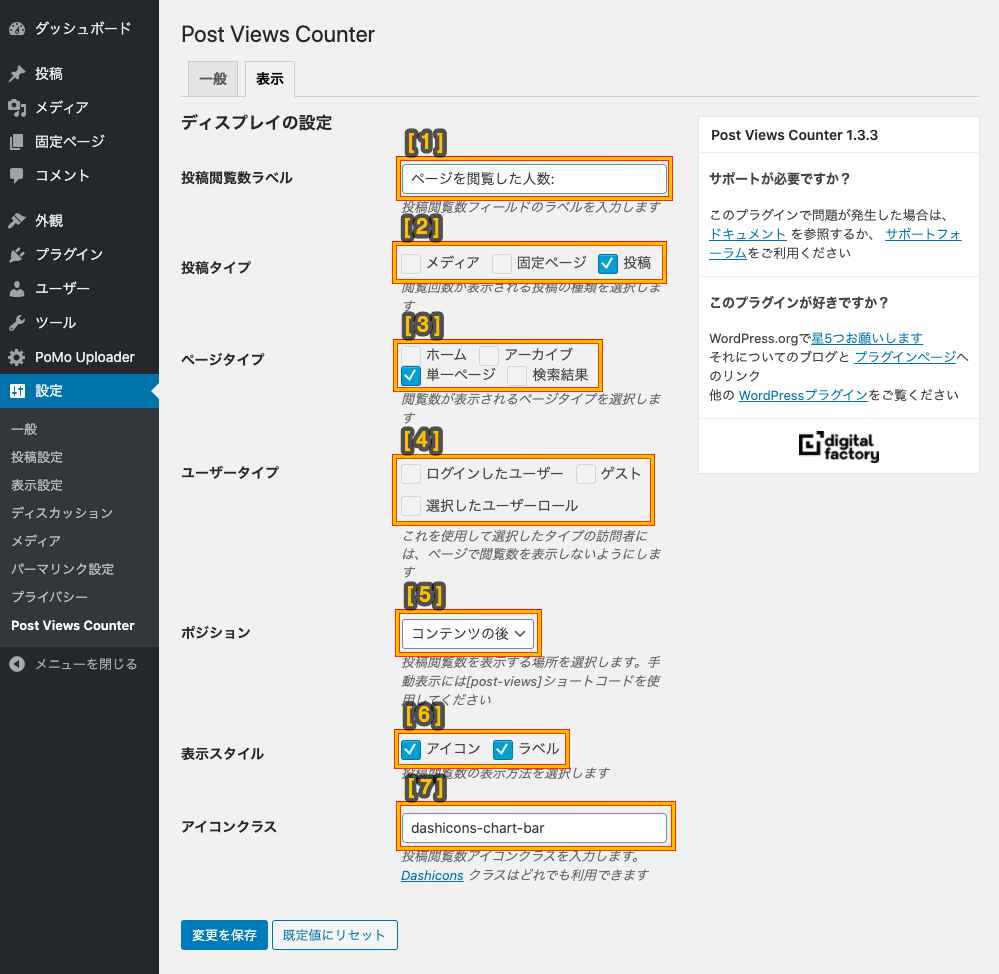Open 表示設定 in settings submenu
This screenshot has width=999, height=974.
[x=37, y=485]
